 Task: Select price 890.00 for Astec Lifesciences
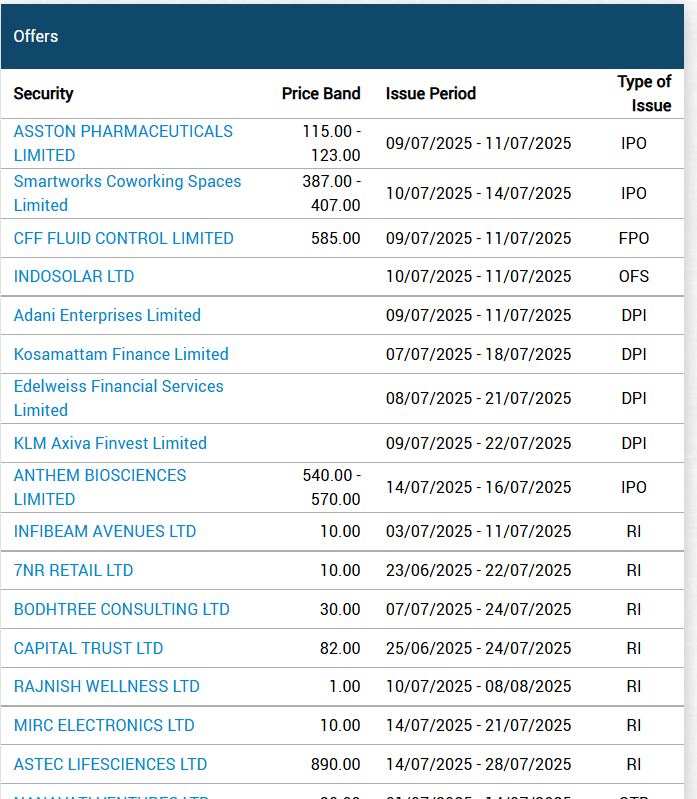tap(336, 764)
